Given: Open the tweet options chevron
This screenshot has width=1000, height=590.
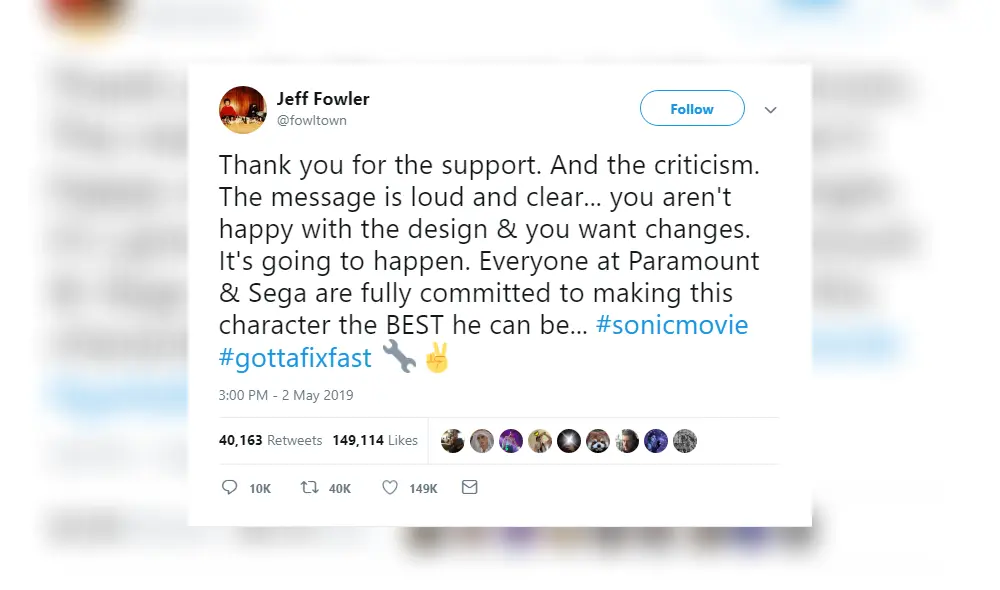Looking at the screenshot, I should pos(770,109).
